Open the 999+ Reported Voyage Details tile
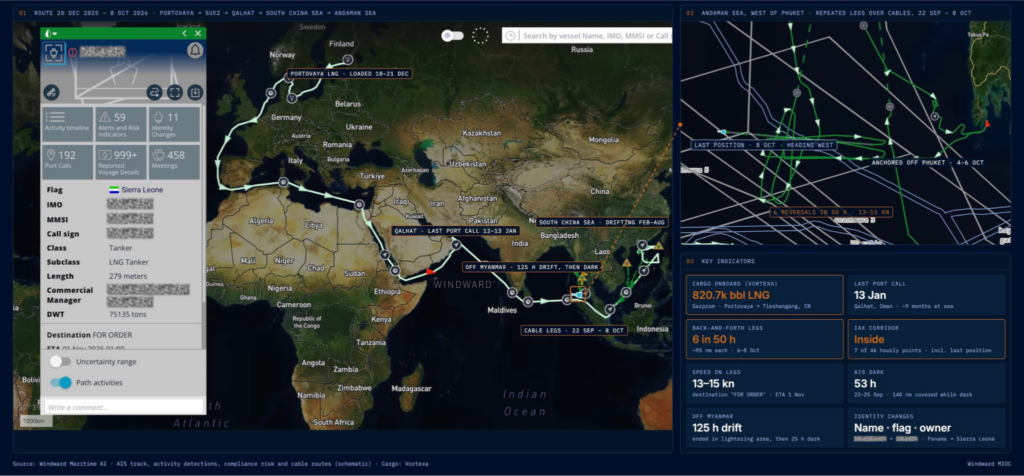Image resolution: width=1024 pixels, height=476 pixels. [121, 161]
